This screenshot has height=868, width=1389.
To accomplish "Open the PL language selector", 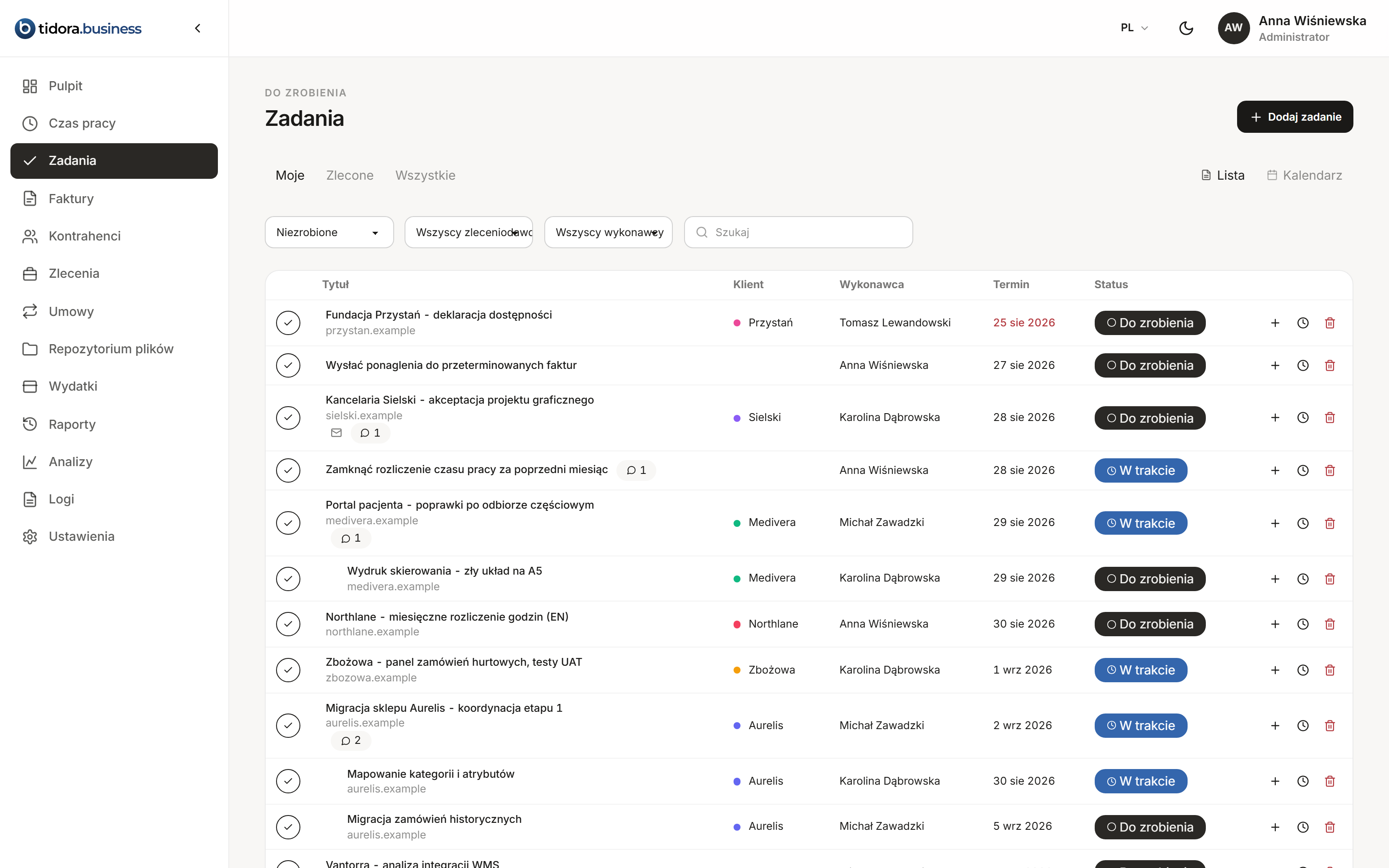I will [x=1134, y=27].
